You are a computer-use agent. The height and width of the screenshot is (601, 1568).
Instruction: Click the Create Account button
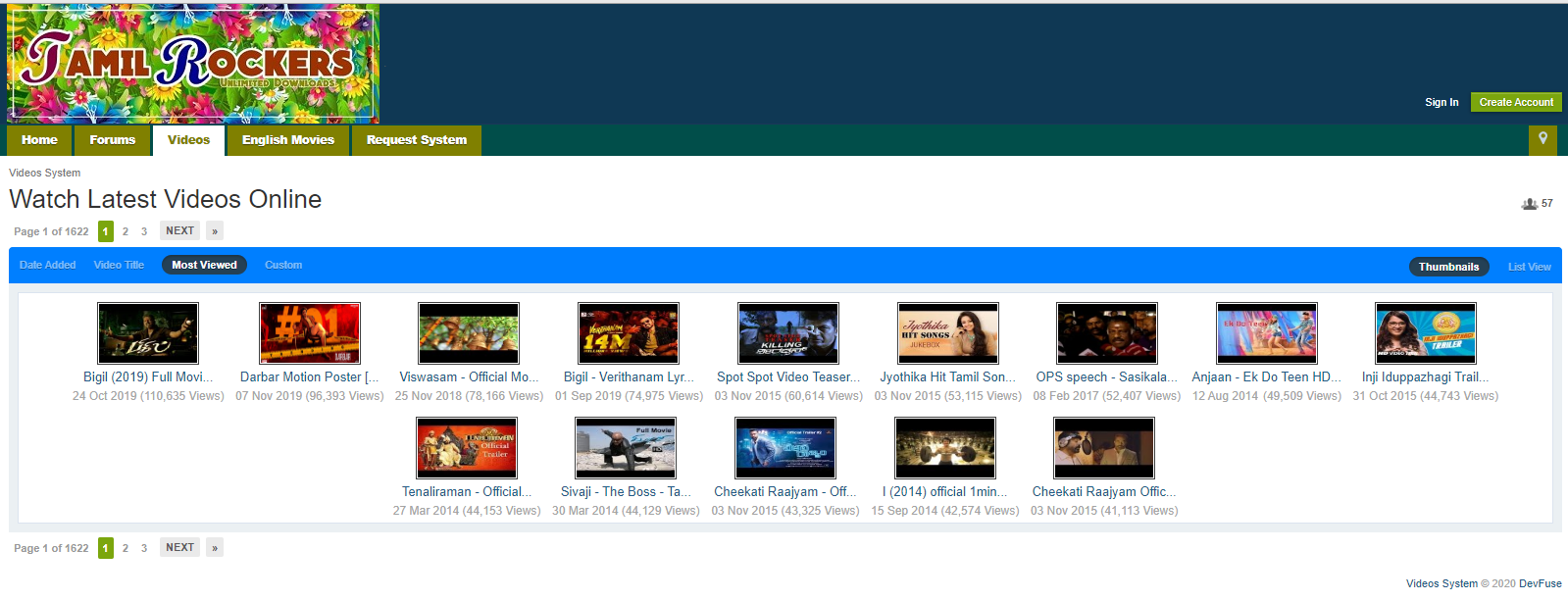[x=1516, y=102]
